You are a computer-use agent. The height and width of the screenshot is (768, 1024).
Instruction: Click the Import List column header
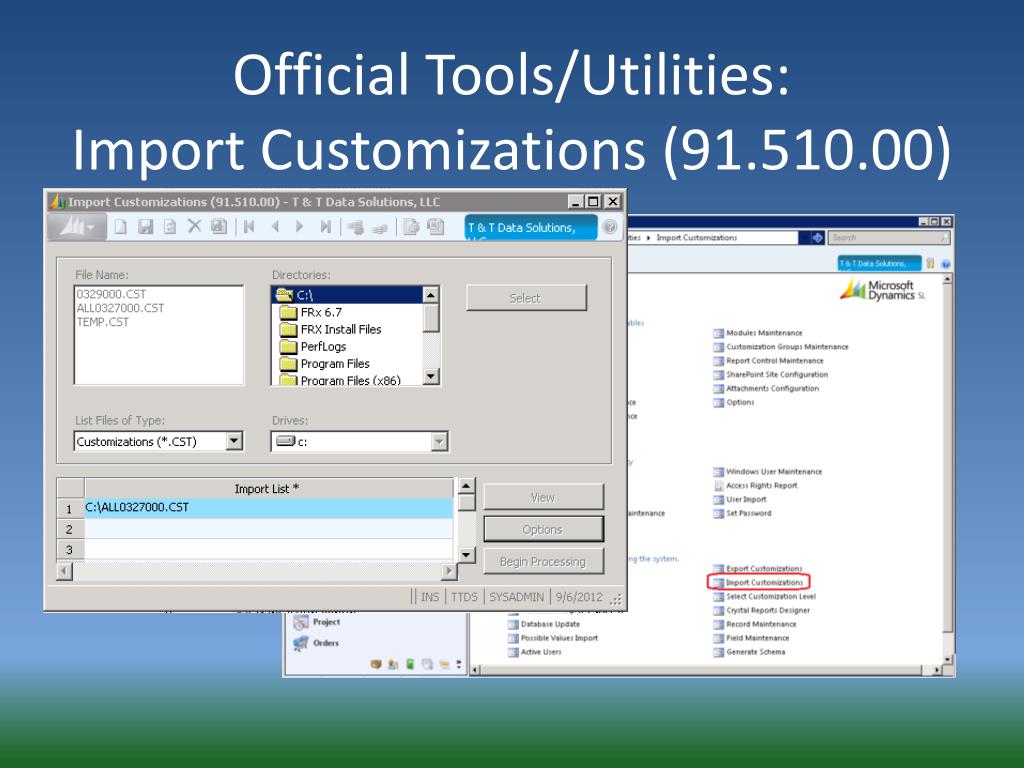tap(268, 488)
